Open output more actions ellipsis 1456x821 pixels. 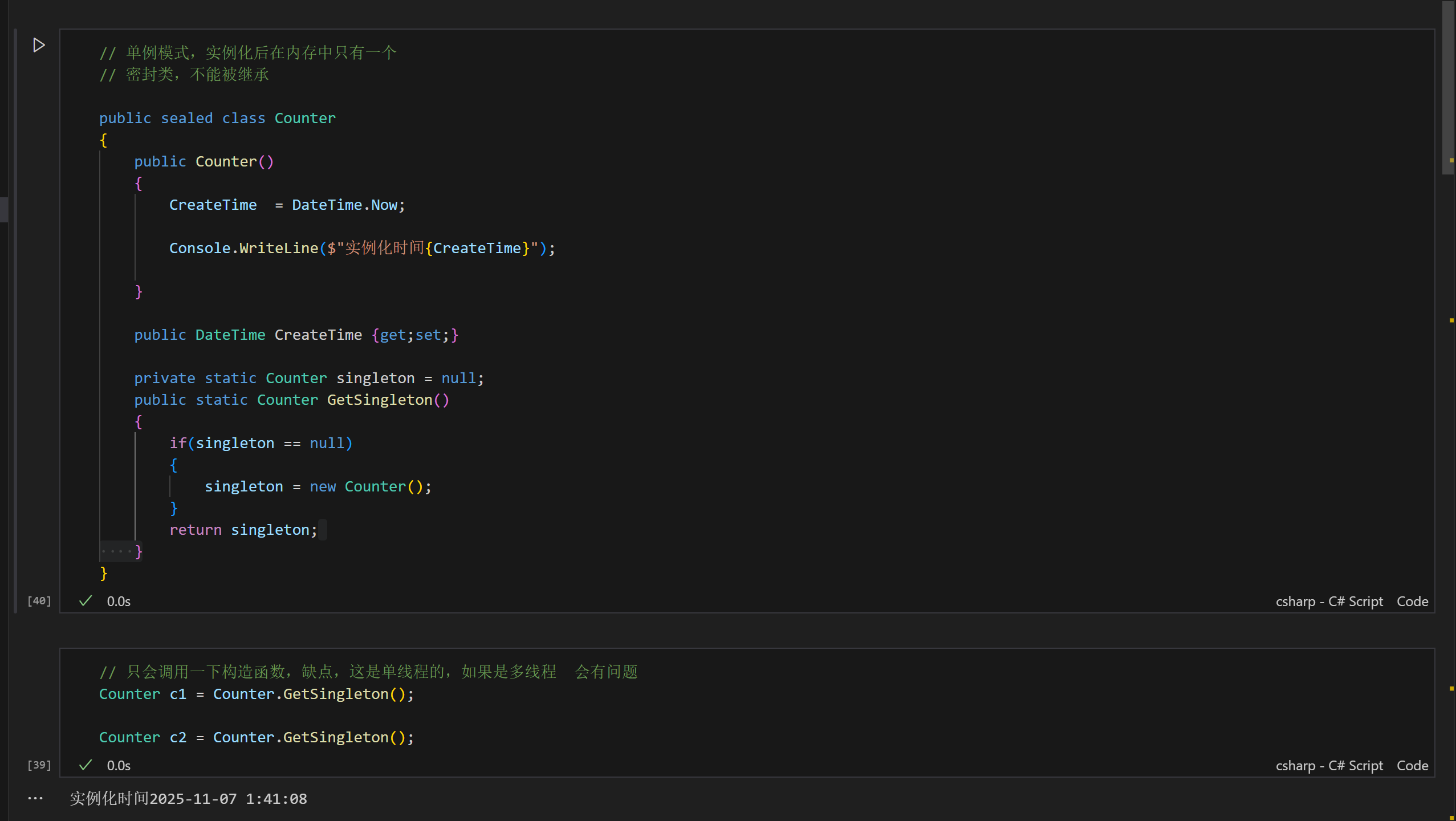[x=35, y=798]
